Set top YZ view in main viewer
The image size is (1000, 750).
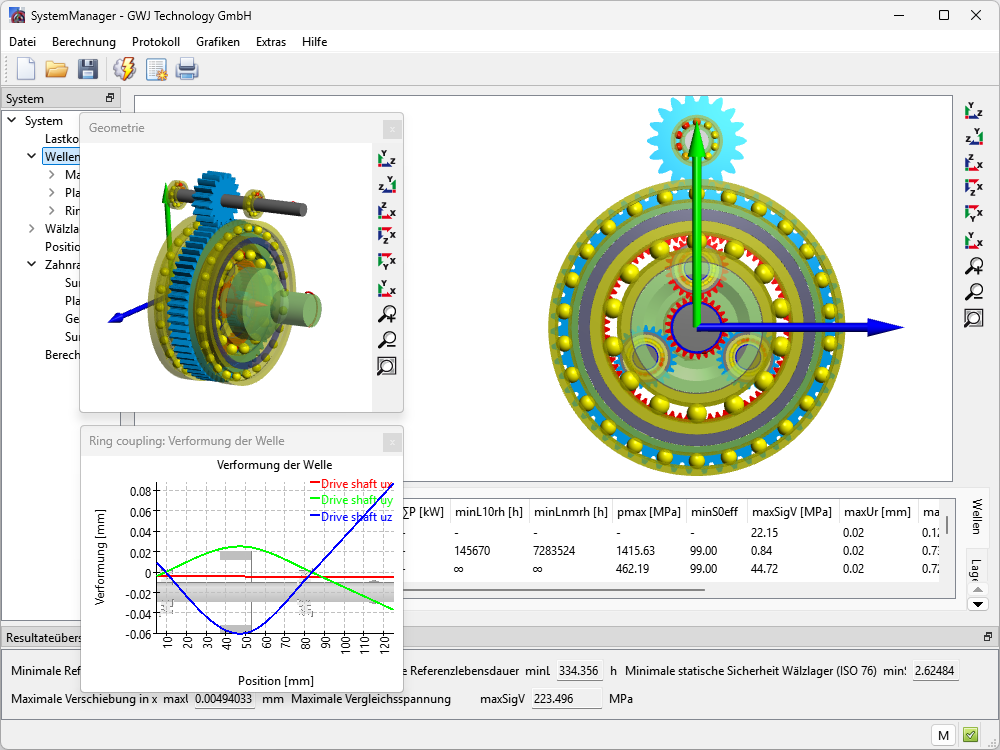973,110
